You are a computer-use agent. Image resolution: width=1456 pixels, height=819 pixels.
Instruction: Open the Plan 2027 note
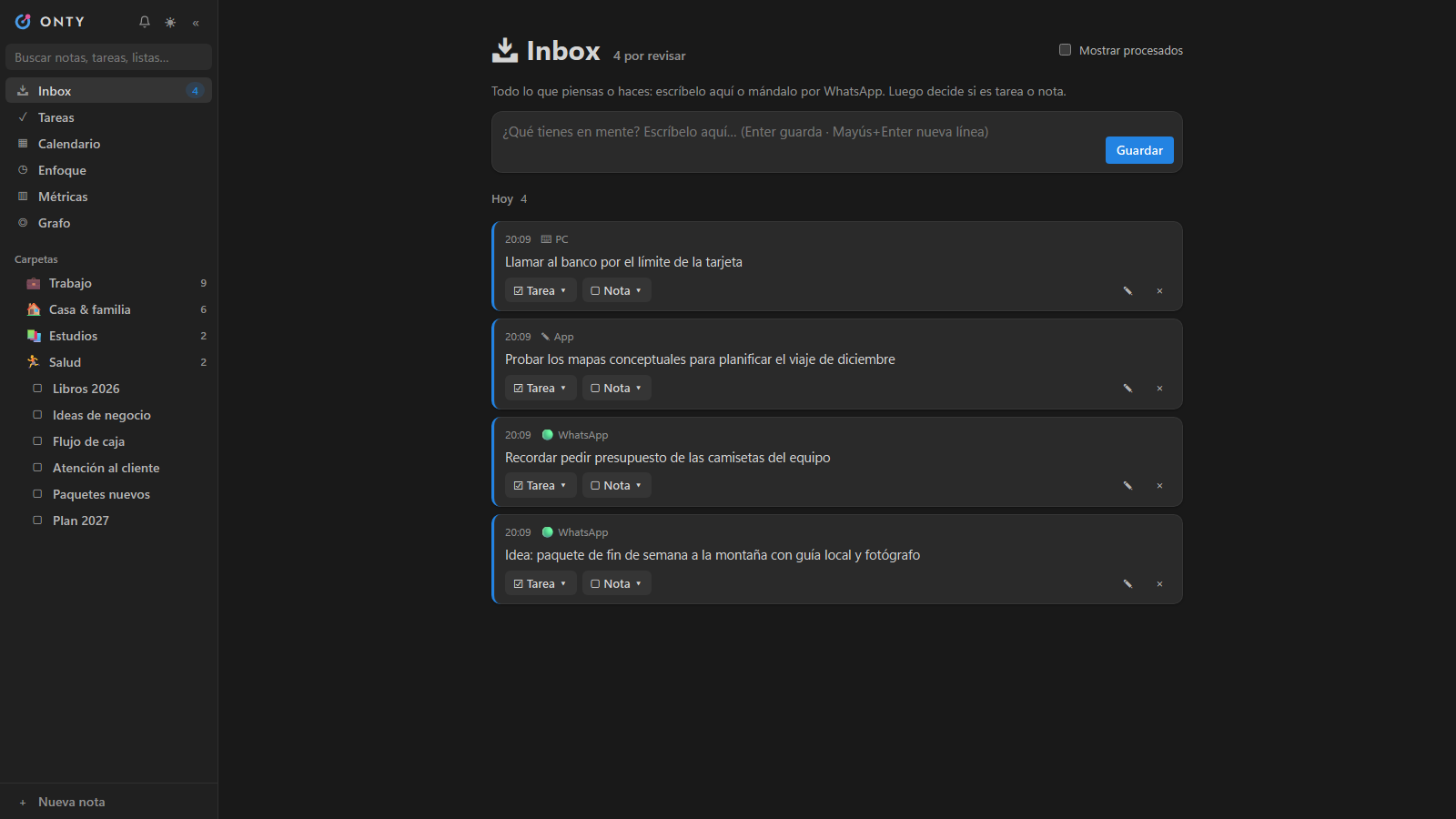(108, 521)
